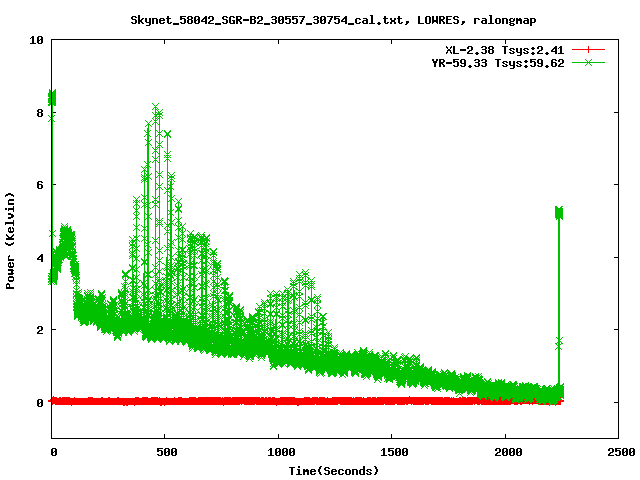Click x-axis tick label 1000
640x480 pixels.
click(x=281, y=452)
